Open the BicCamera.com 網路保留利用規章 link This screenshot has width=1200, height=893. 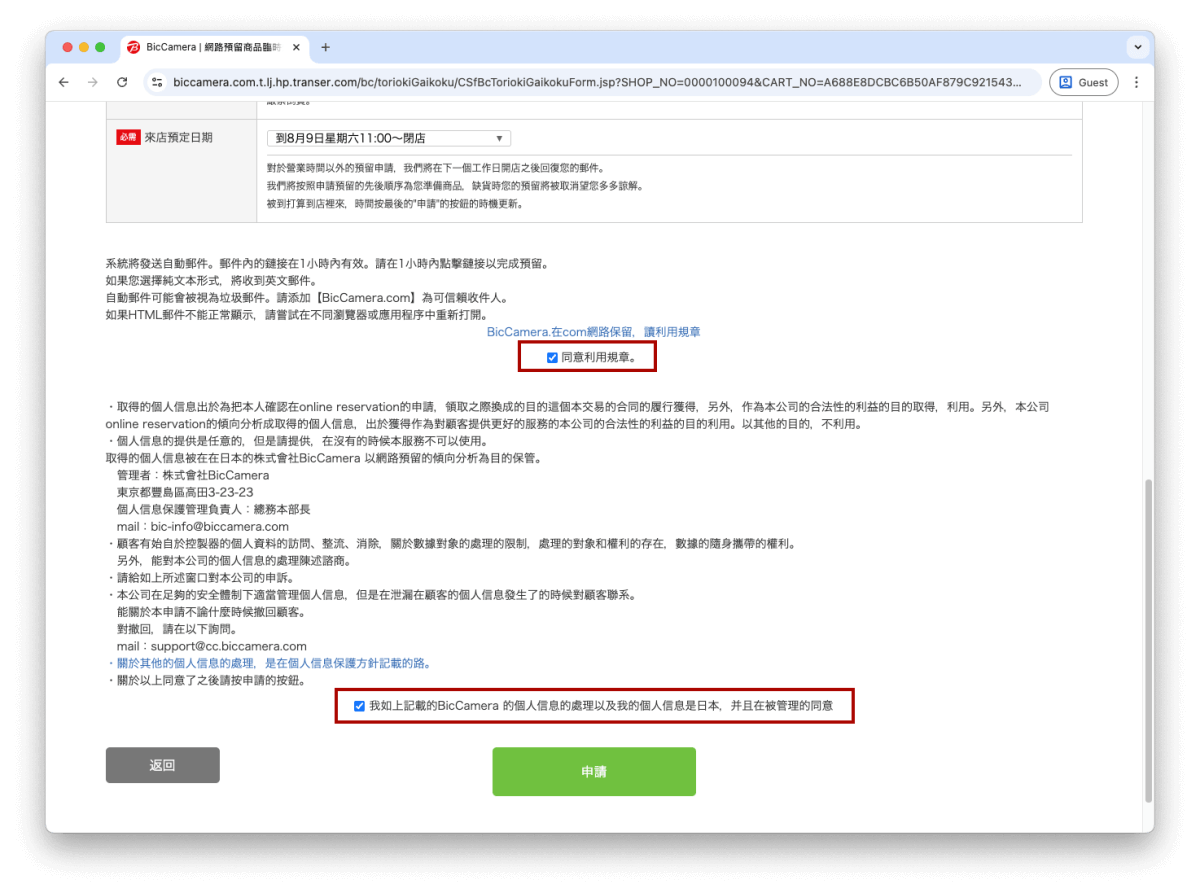(x=594, y=331)
